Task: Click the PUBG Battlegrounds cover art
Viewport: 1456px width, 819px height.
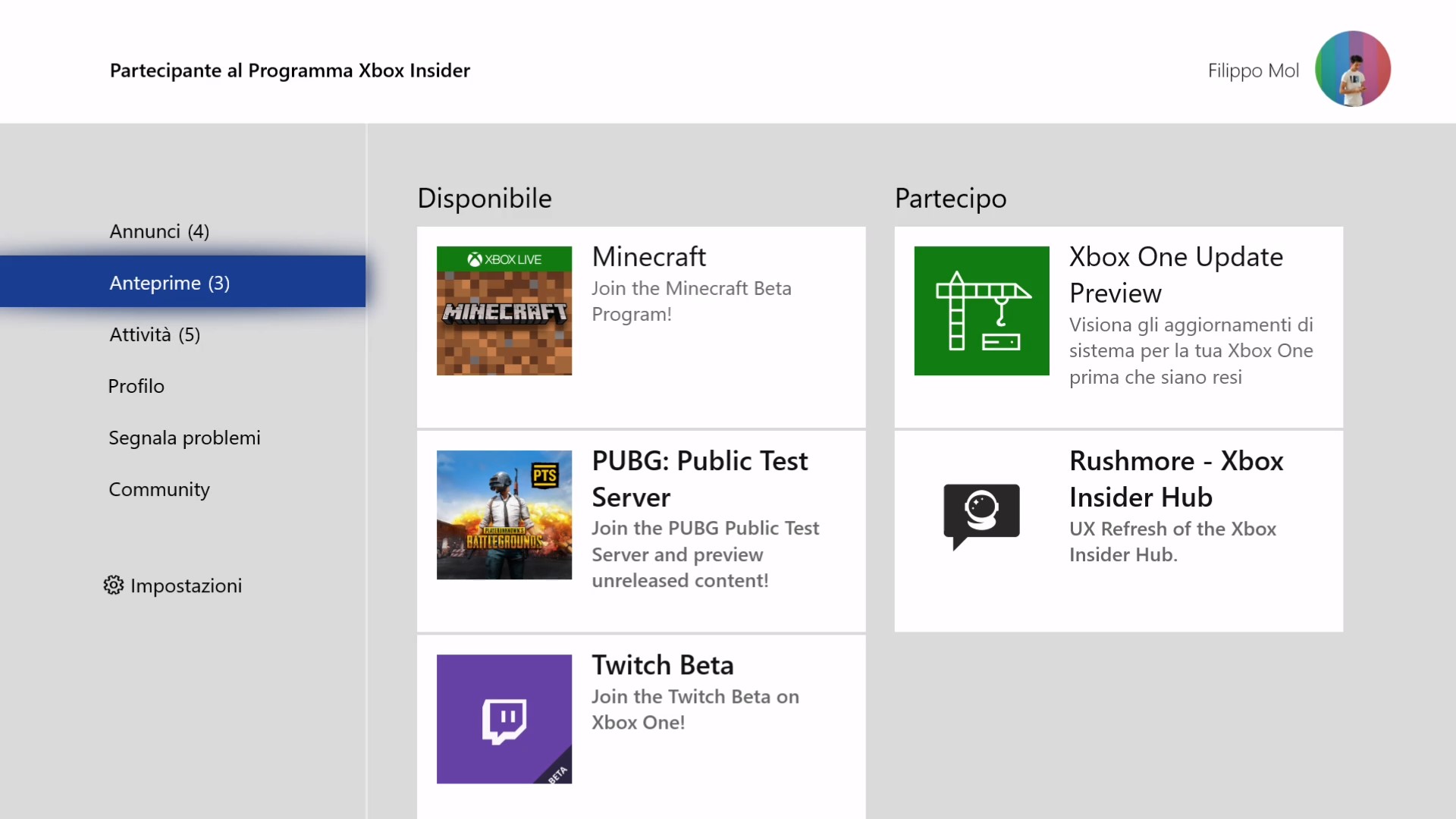Action: [x=504, y=515]
